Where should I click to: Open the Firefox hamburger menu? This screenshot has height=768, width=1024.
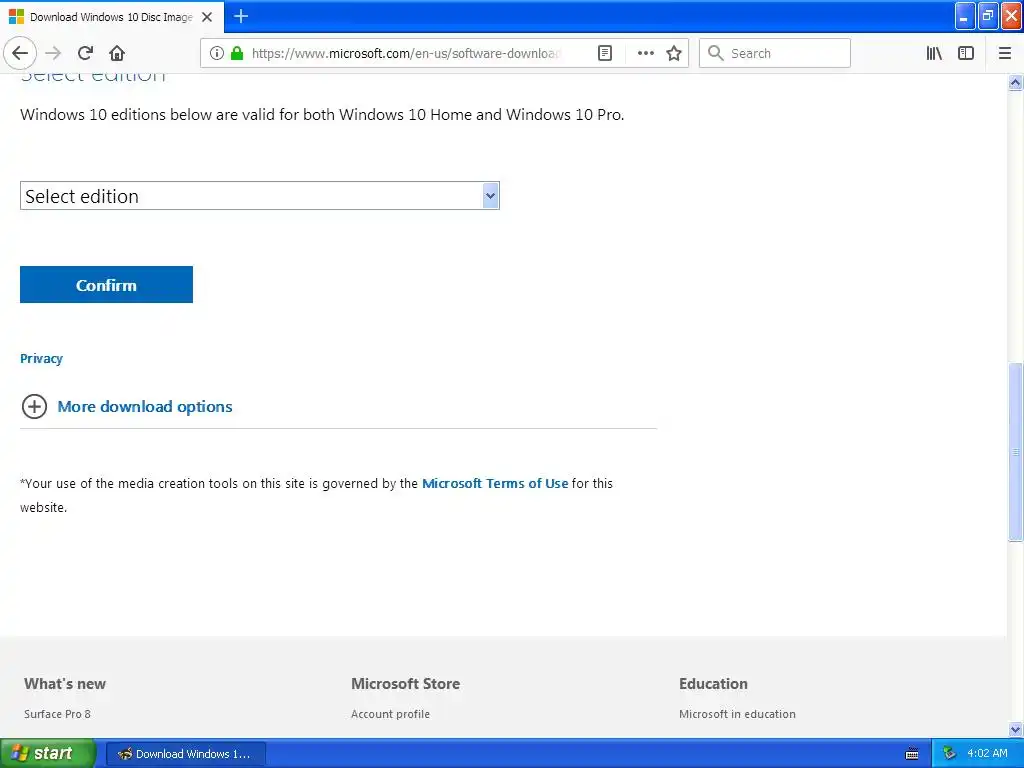point(1004,53)
